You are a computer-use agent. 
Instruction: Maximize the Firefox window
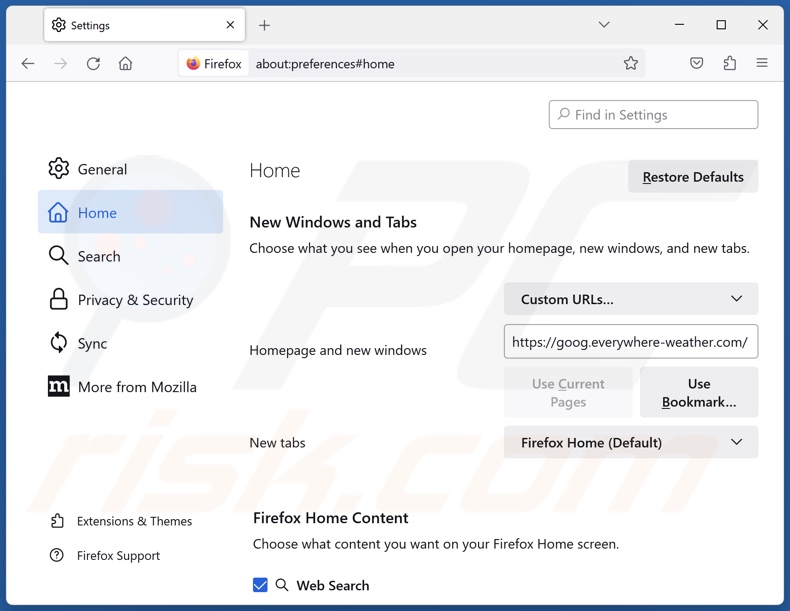click(721, 25)
